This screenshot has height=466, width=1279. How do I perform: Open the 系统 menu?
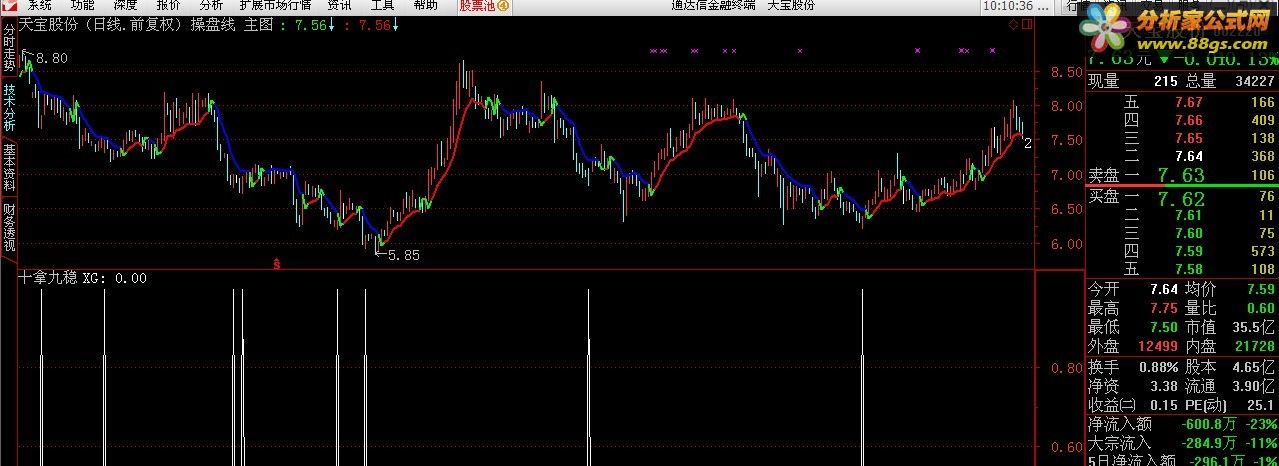40,5
